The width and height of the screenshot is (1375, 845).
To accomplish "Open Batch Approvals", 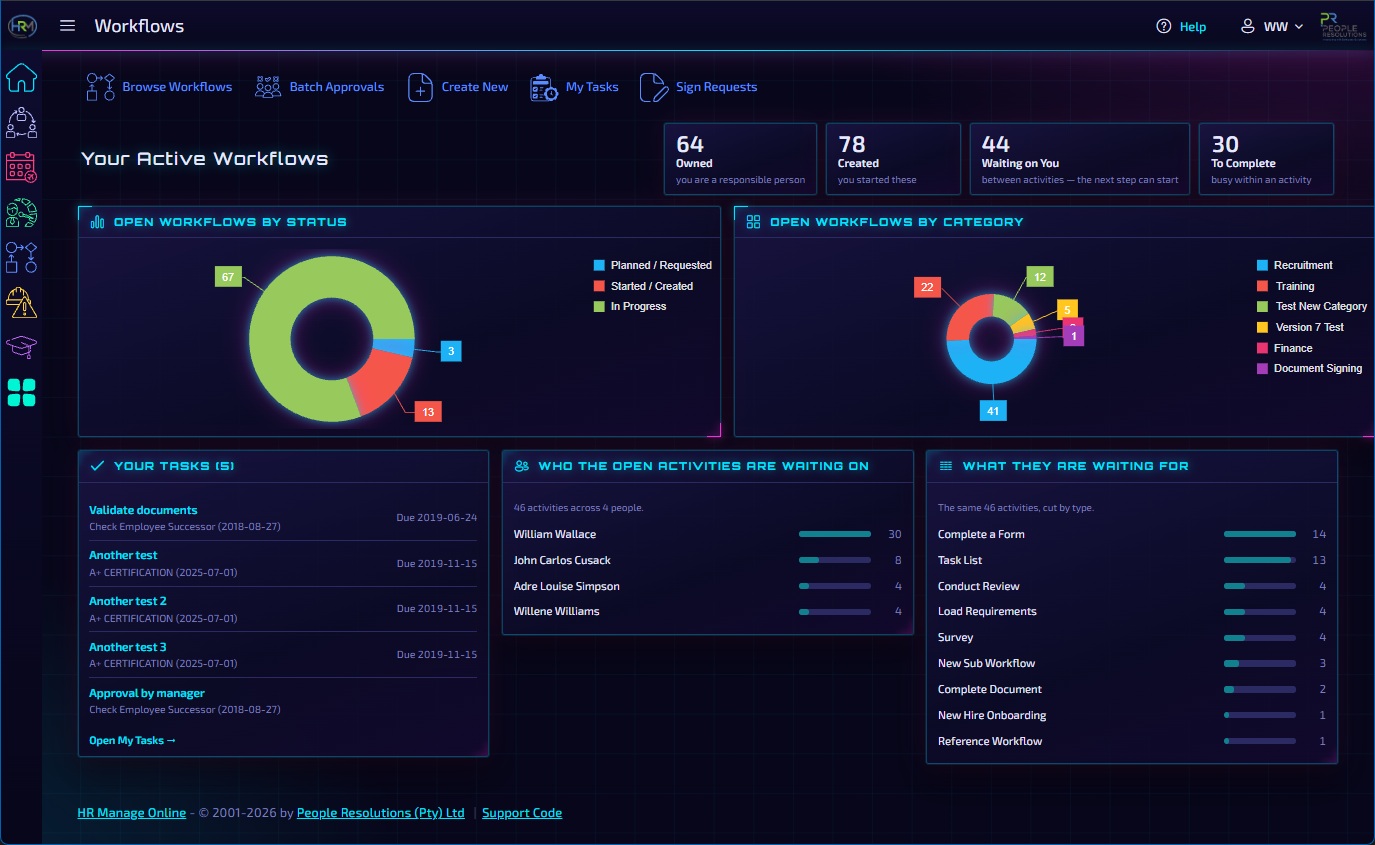I will tap(337, 87).
